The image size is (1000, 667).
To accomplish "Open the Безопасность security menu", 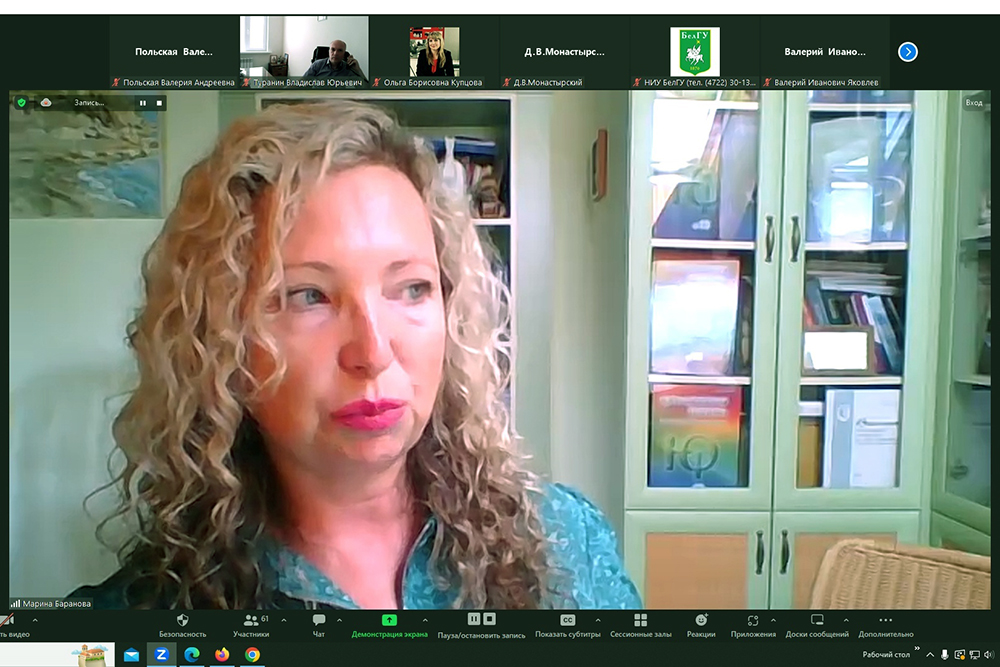I will [183, 625].
